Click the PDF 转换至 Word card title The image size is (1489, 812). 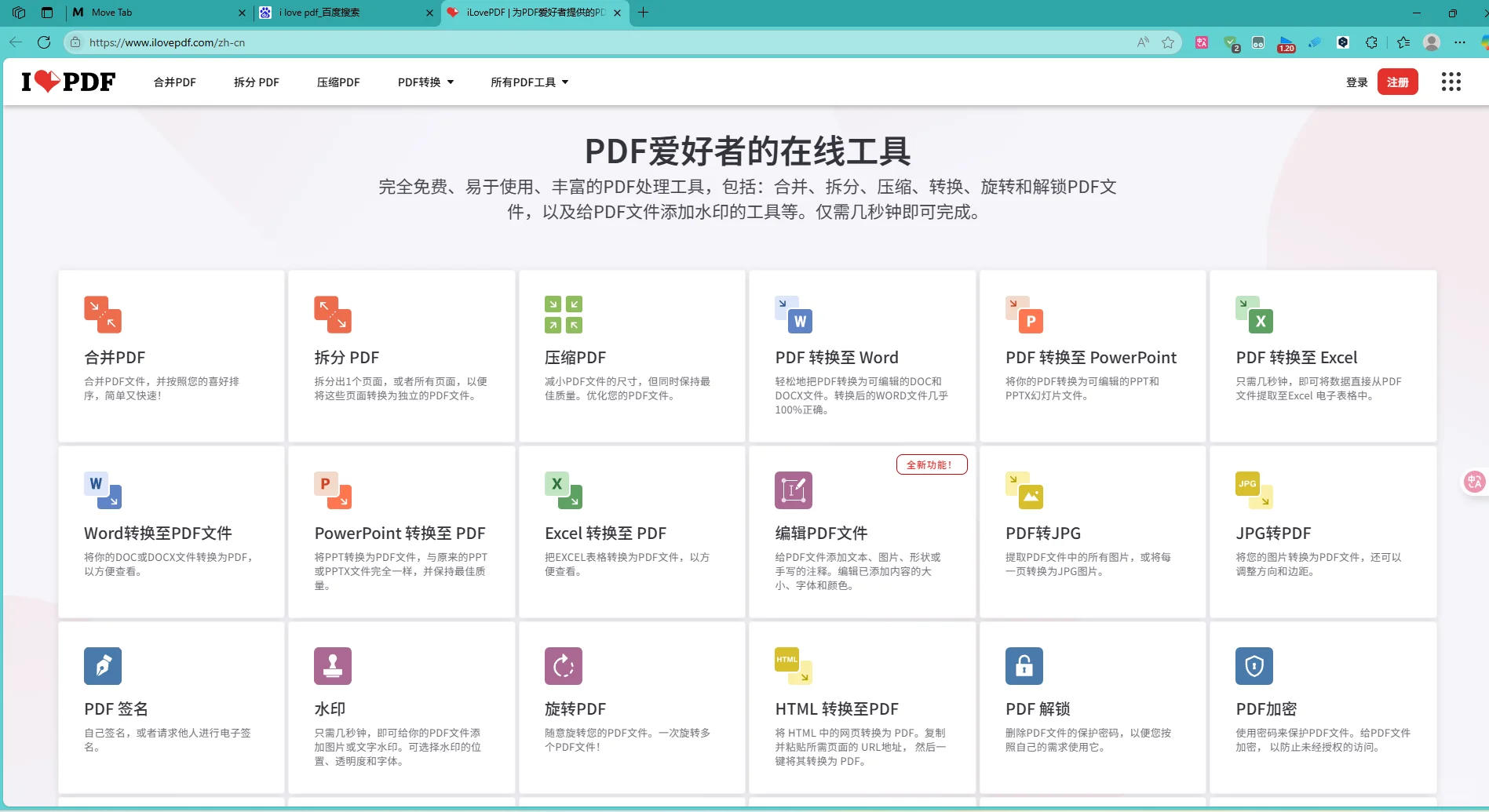pos(837,358)
